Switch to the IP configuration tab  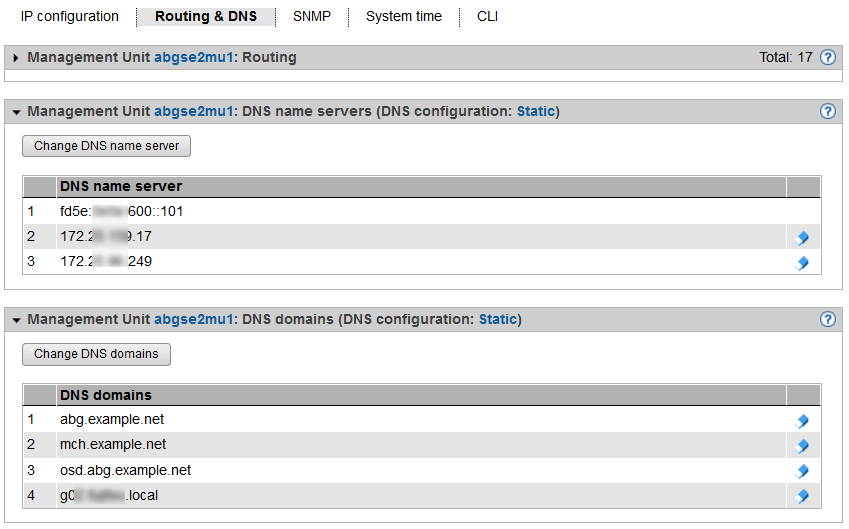[70, 17]
